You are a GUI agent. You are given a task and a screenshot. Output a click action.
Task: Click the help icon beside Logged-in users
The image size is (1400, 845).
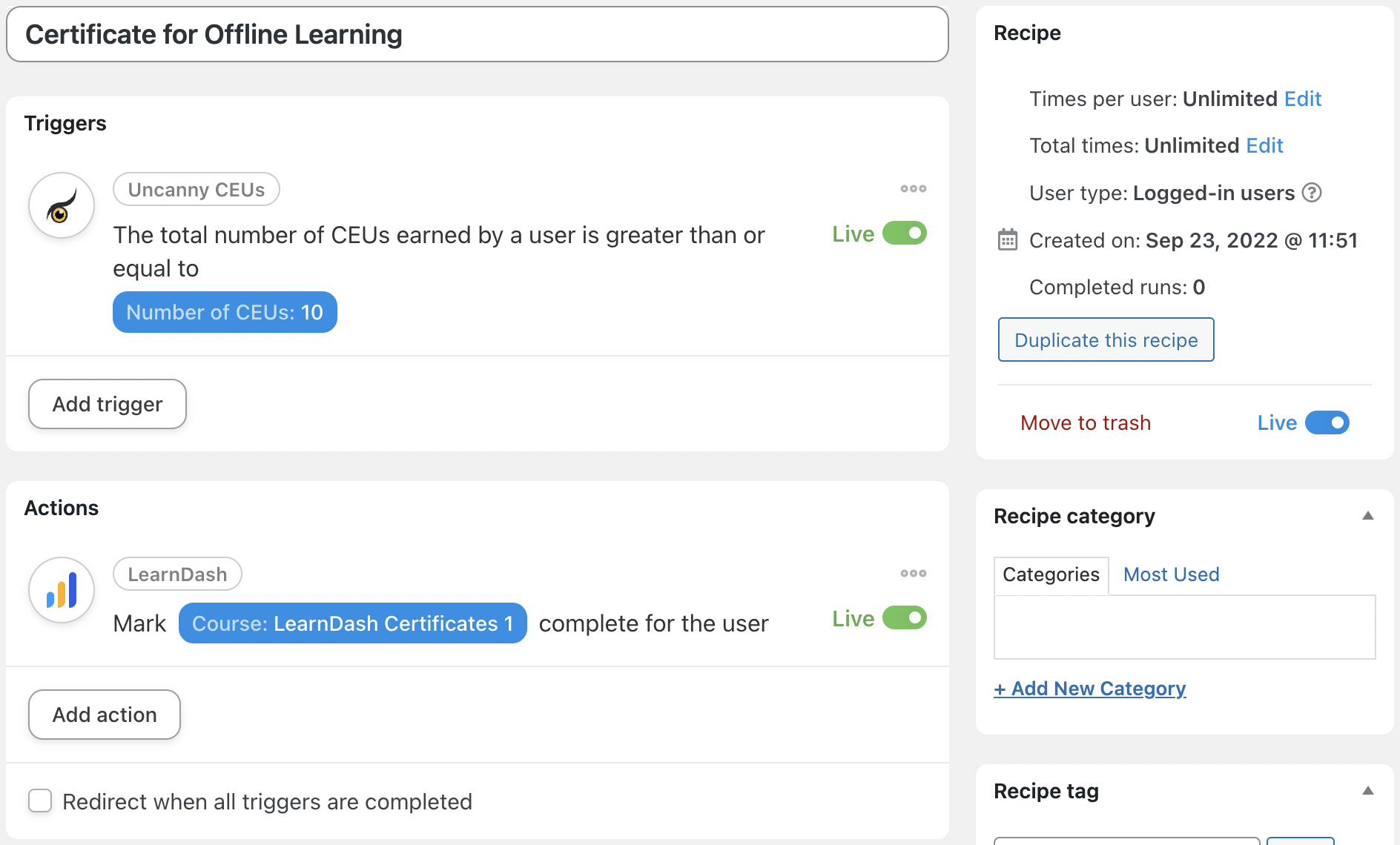click(x=1312, y=193)
